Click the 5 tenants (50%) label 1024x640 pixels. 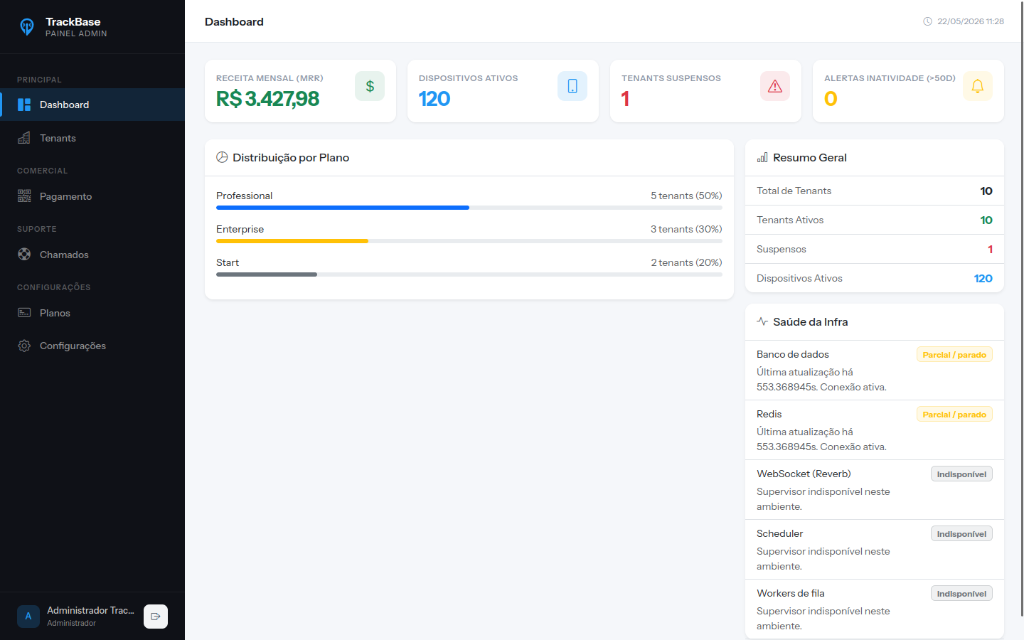pyautogui.click(x=686, y=195)
